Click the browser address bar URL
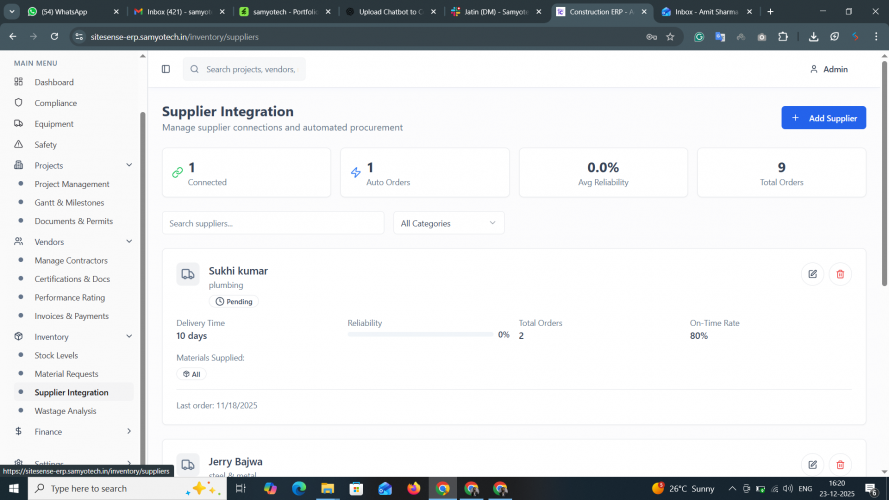The height and width of the screenshot is (500, 889). point(175,37)
